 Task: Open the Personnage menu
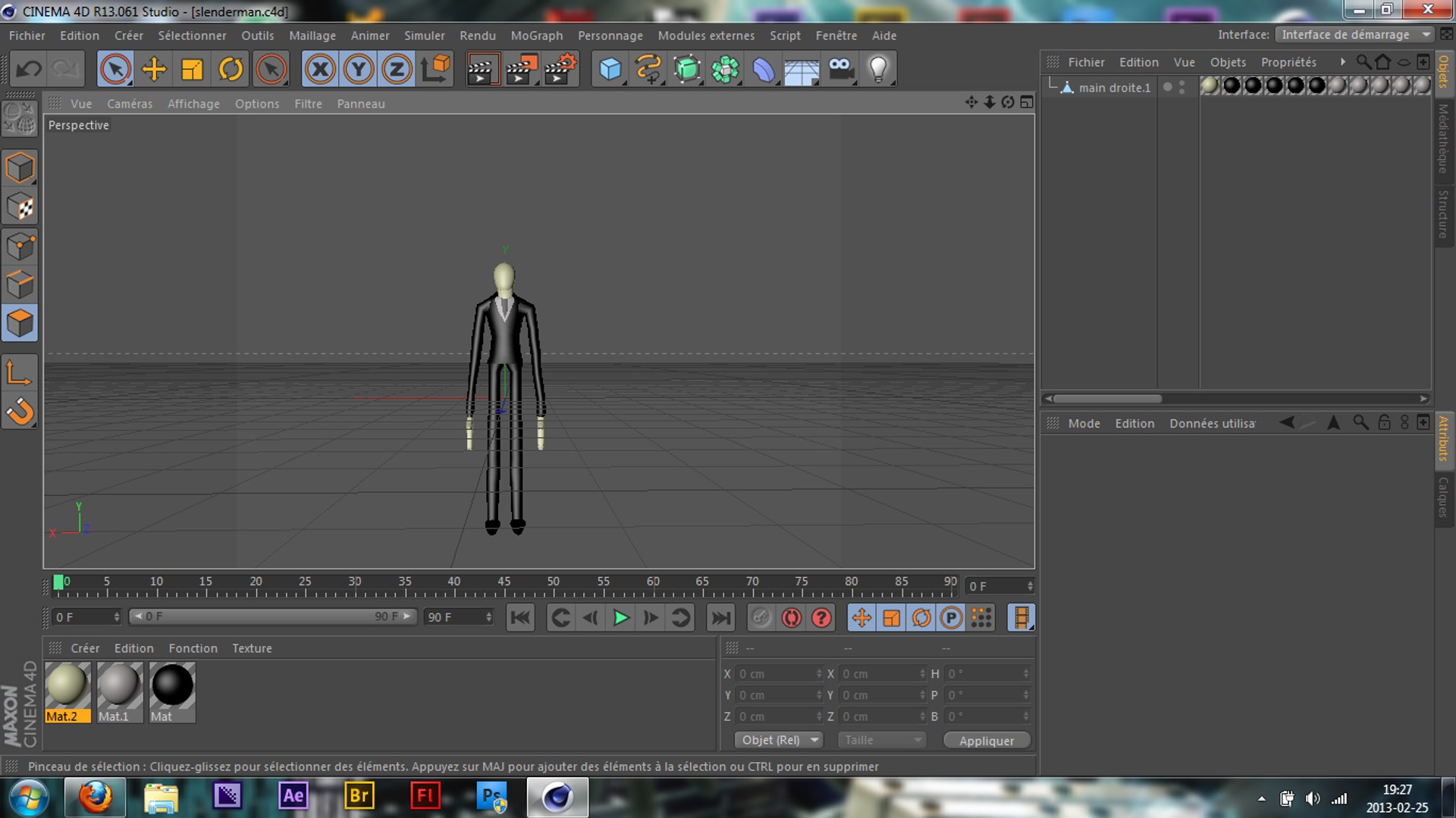610,36
